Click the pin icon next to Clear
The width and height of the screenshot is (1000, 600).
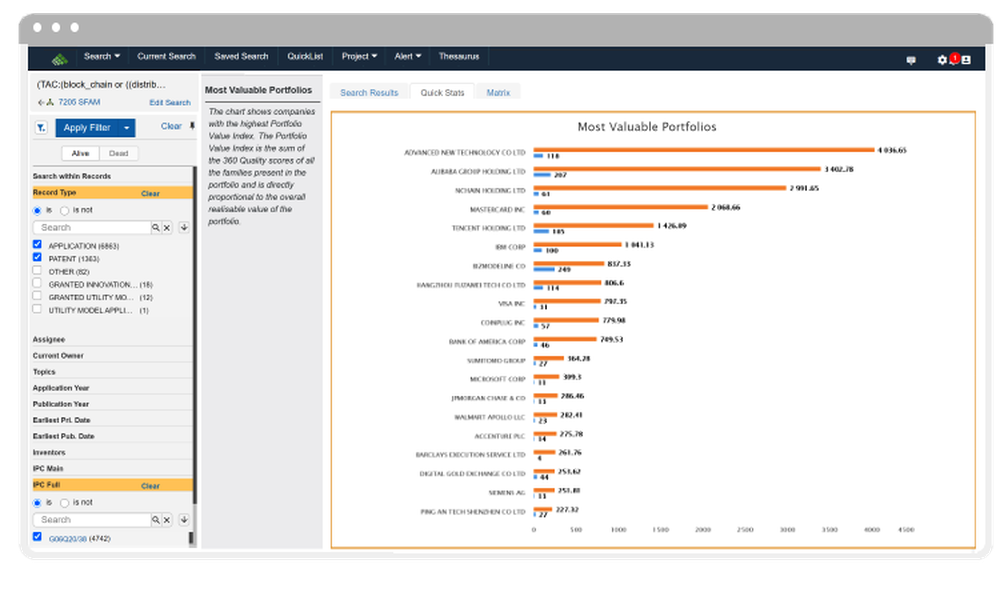click(x=192, y=127)
